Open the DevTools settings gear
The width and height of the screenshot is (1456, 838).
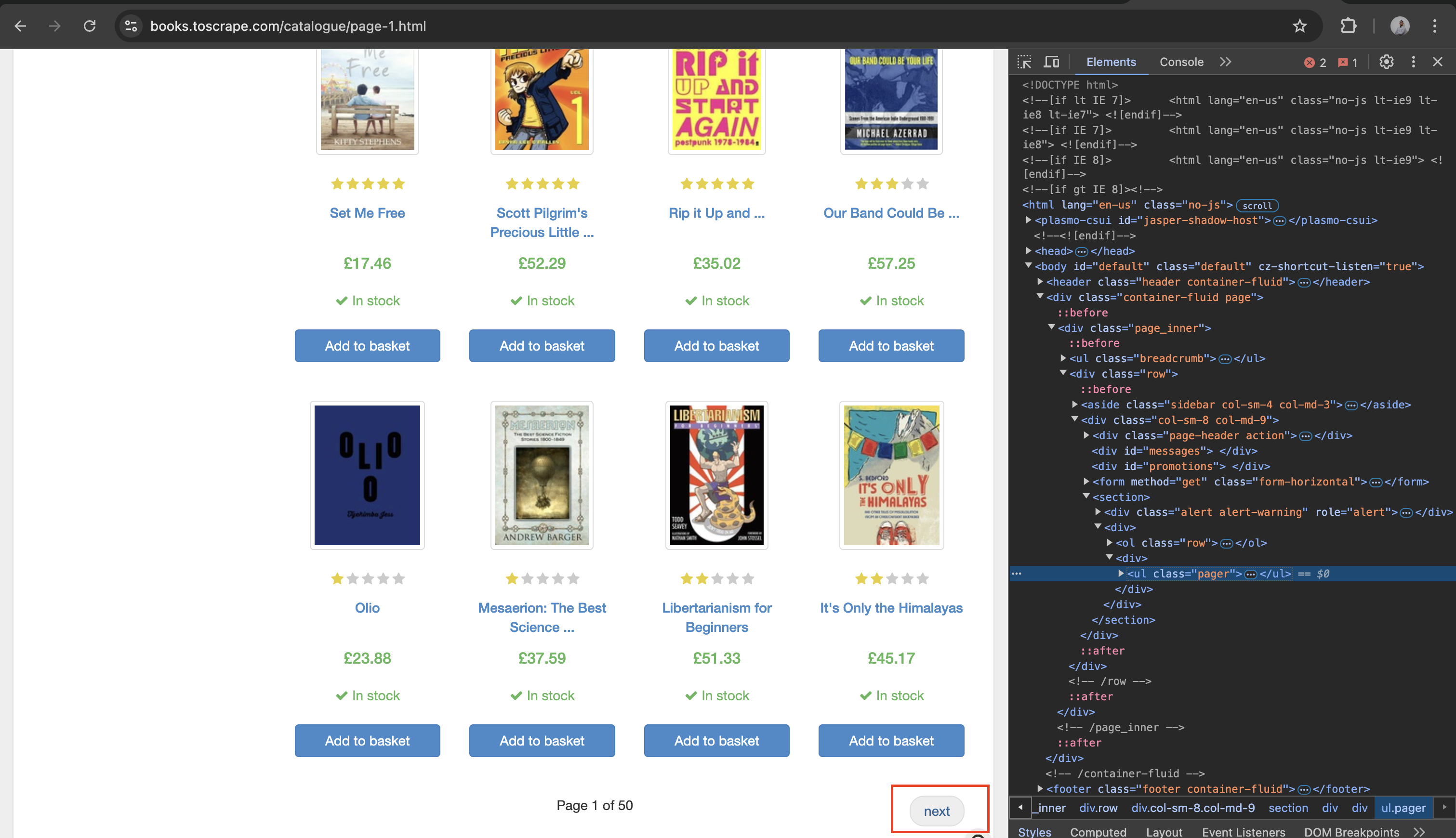1386,62
